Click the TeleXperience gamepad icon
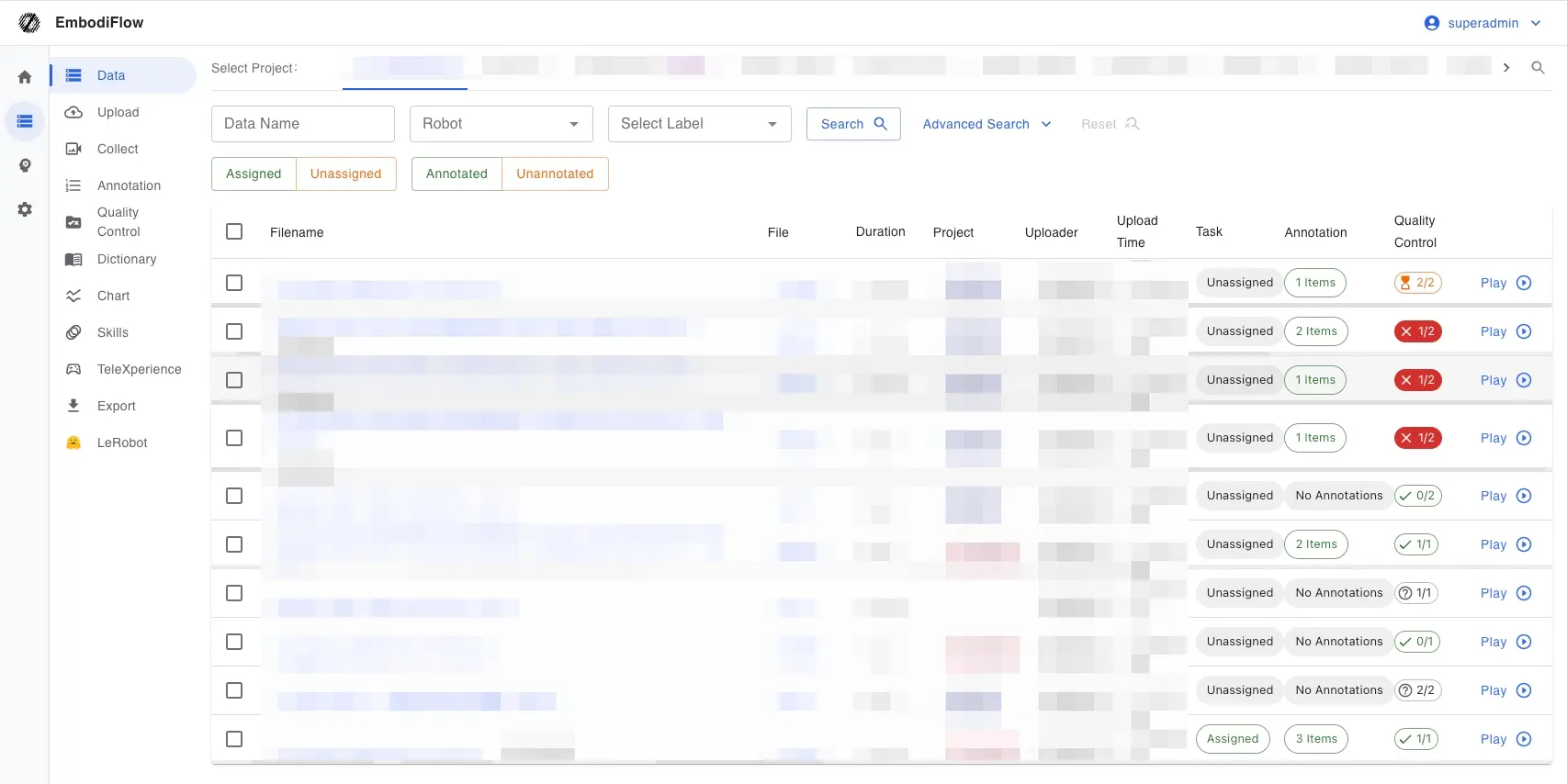The image size is (1567, 784). 73,369
